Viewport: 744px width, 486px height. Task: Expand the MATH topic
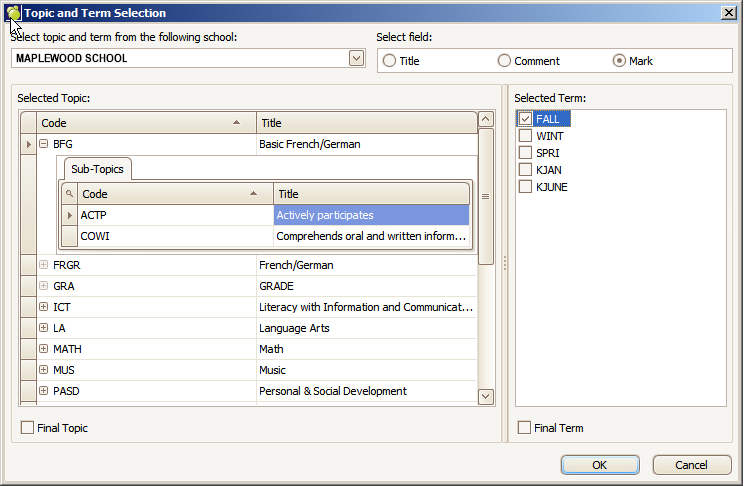point(44,349)
